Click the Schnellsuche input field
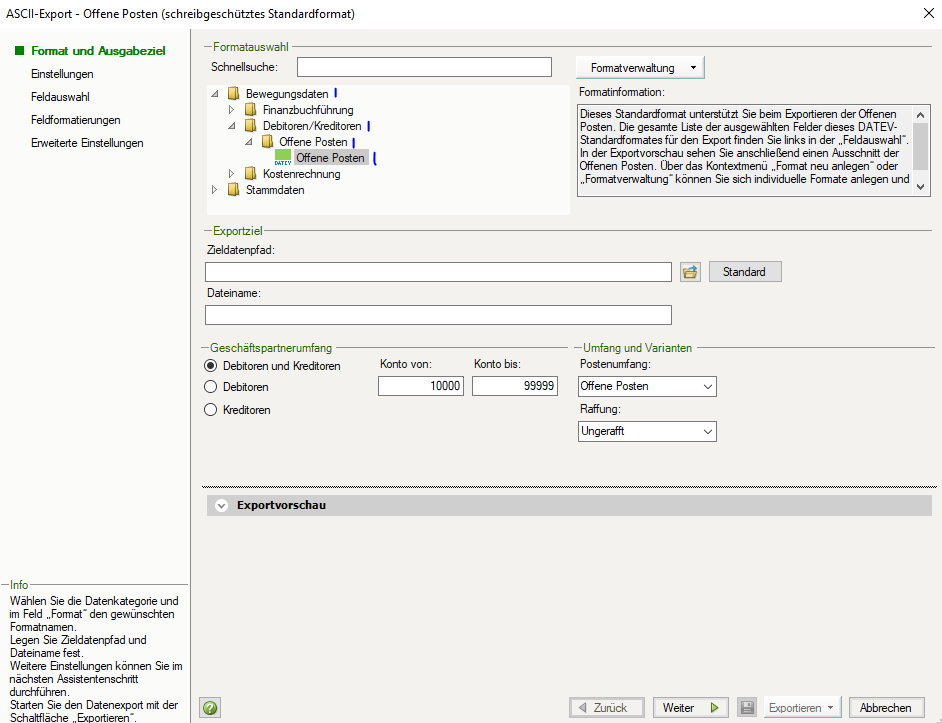Image resolution: width=942 pixels, height=723 pixels. point(424,67)
